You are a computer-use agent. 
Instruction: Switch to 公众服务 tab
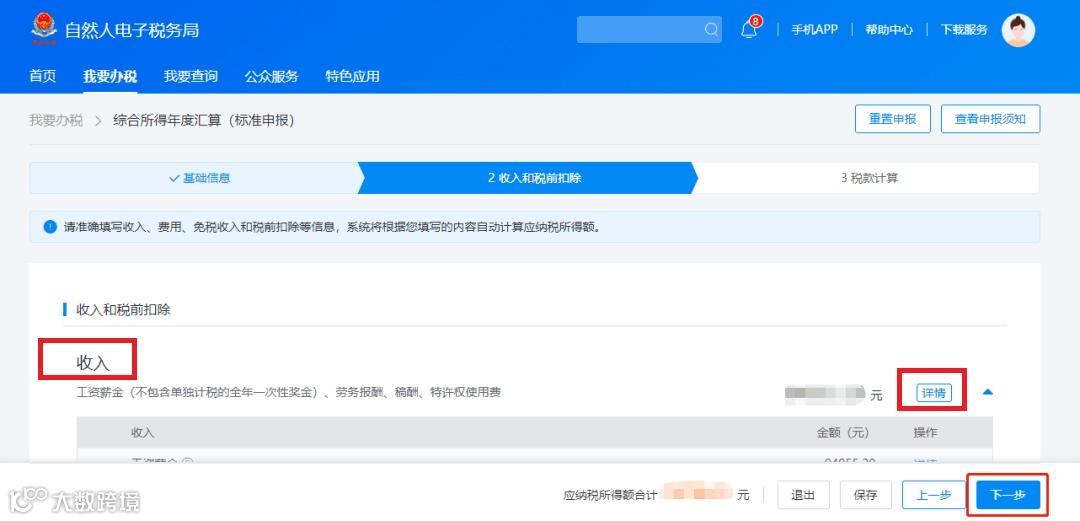coord(271,76)
